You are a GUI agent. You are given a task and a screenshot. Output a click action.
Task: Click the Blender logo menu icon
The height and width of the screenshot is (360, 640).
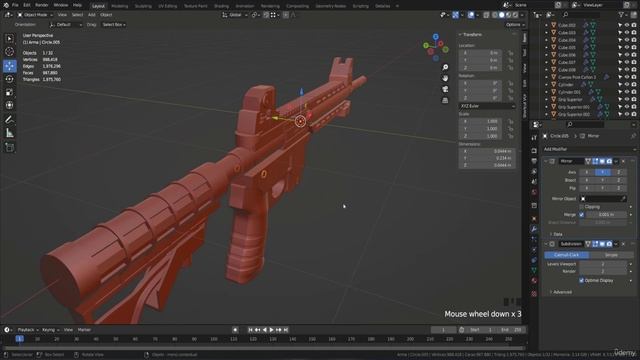tap(5, 5)
